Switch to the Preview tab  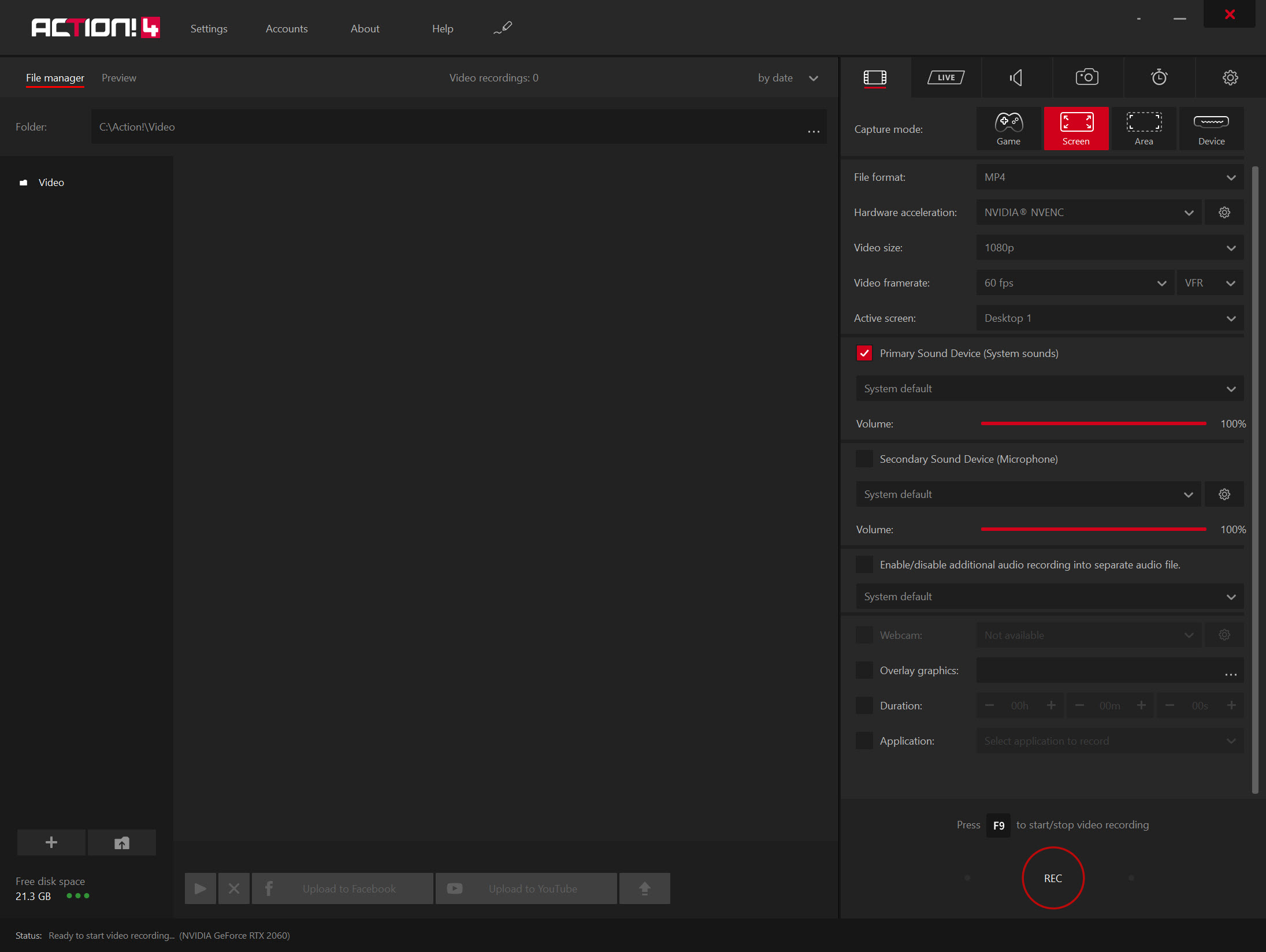[119, 78]
